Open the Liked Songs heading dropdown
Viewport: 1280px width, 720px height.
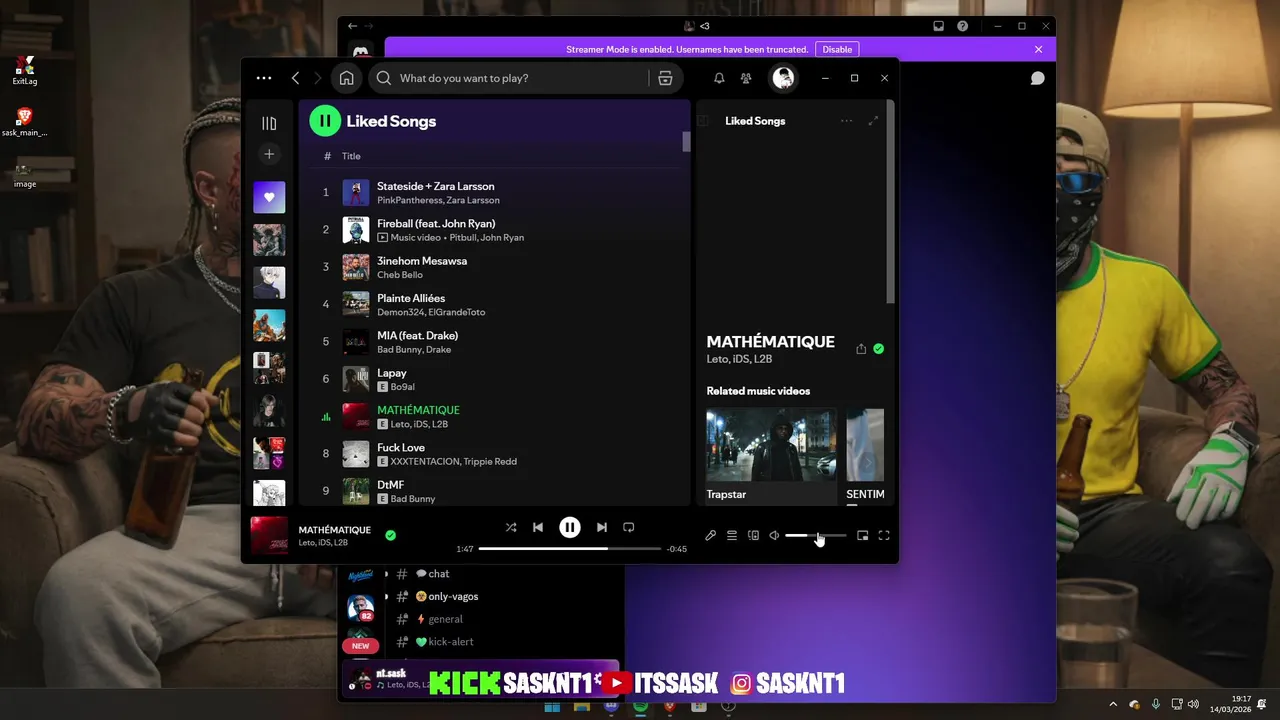(391, 121)
